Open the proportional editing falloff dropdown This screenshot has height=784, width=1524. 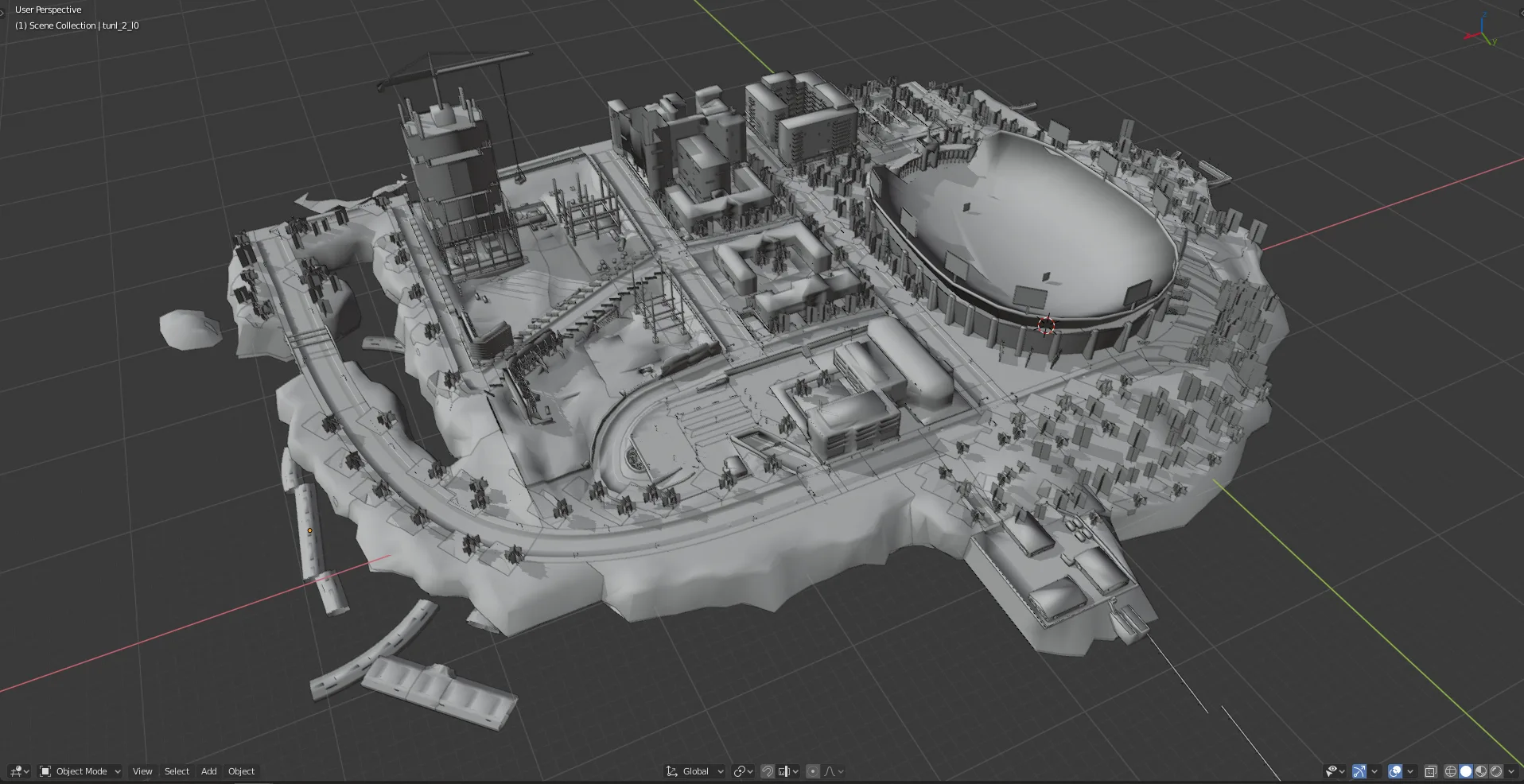(833, 771)
